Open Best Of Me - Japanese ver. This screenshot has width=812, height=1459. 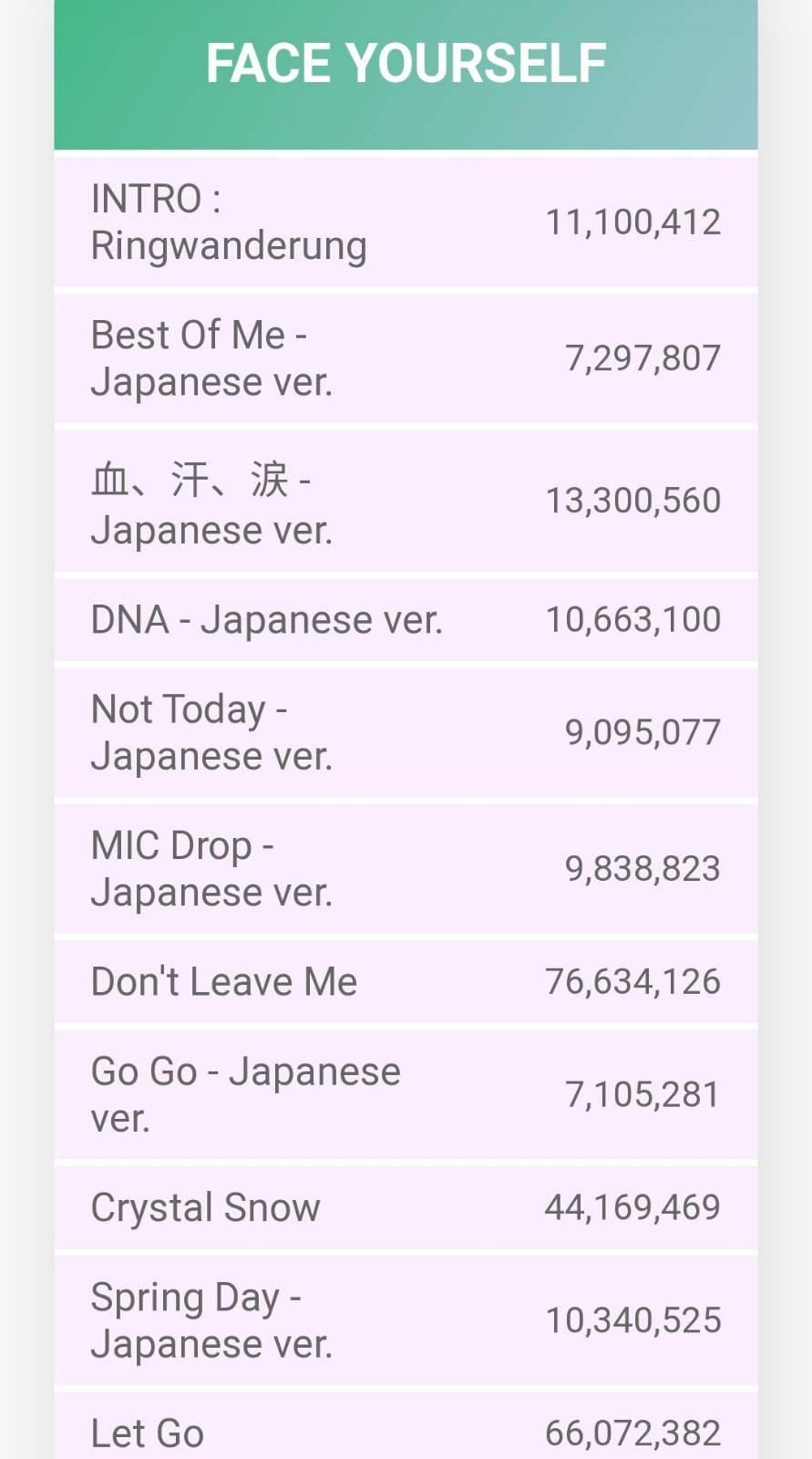[211, 358]
